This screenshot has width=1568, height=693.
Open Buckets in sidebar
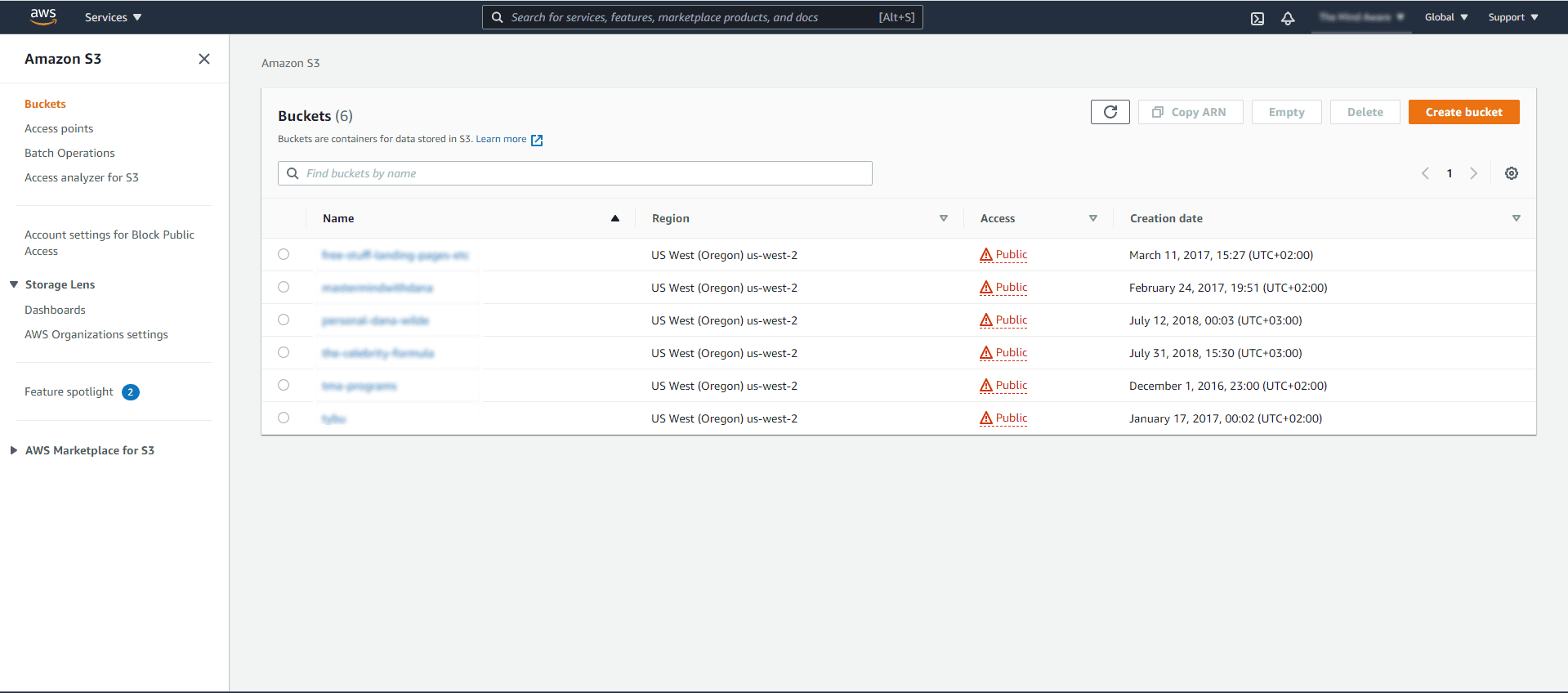point(45,104)
